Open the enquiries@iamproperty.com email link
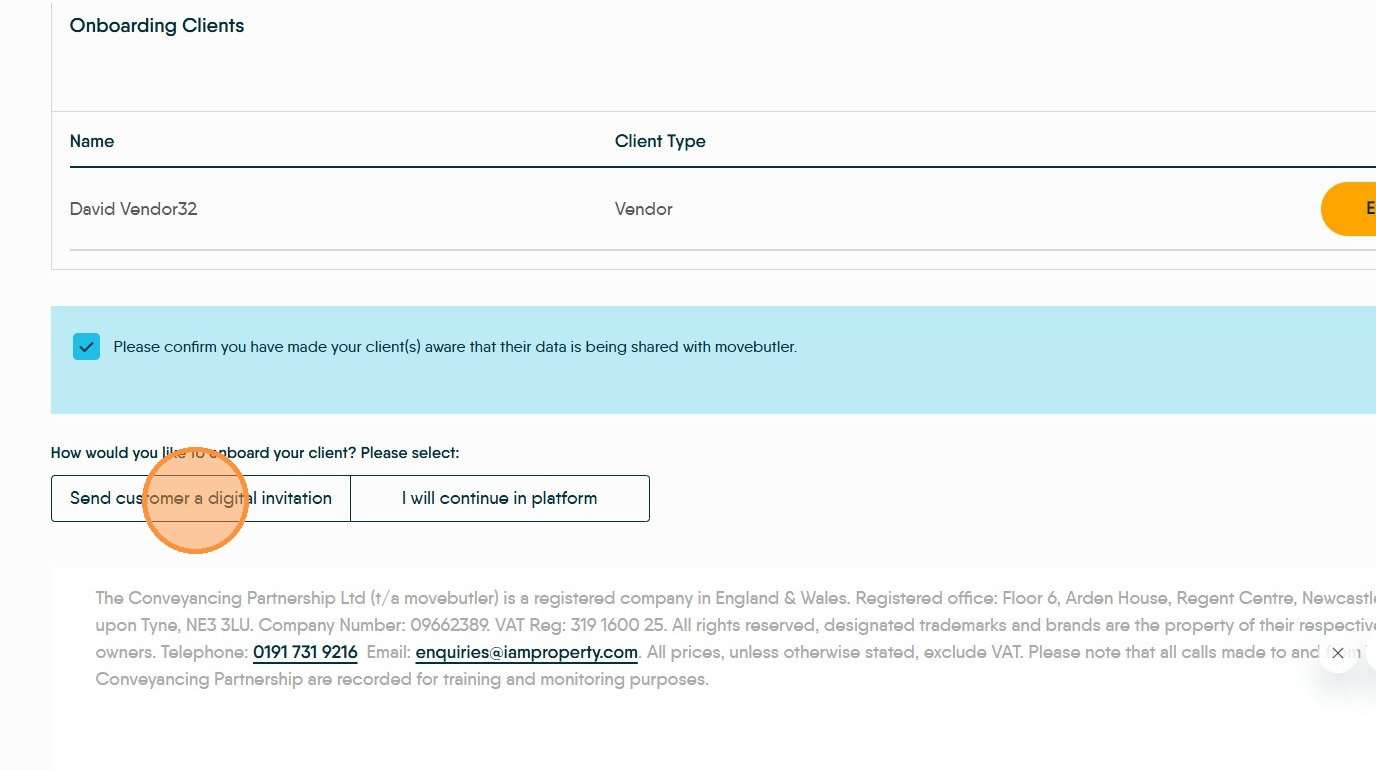Image resolution: width=1376 pixels, height=770 pixels. click(526, 652)
